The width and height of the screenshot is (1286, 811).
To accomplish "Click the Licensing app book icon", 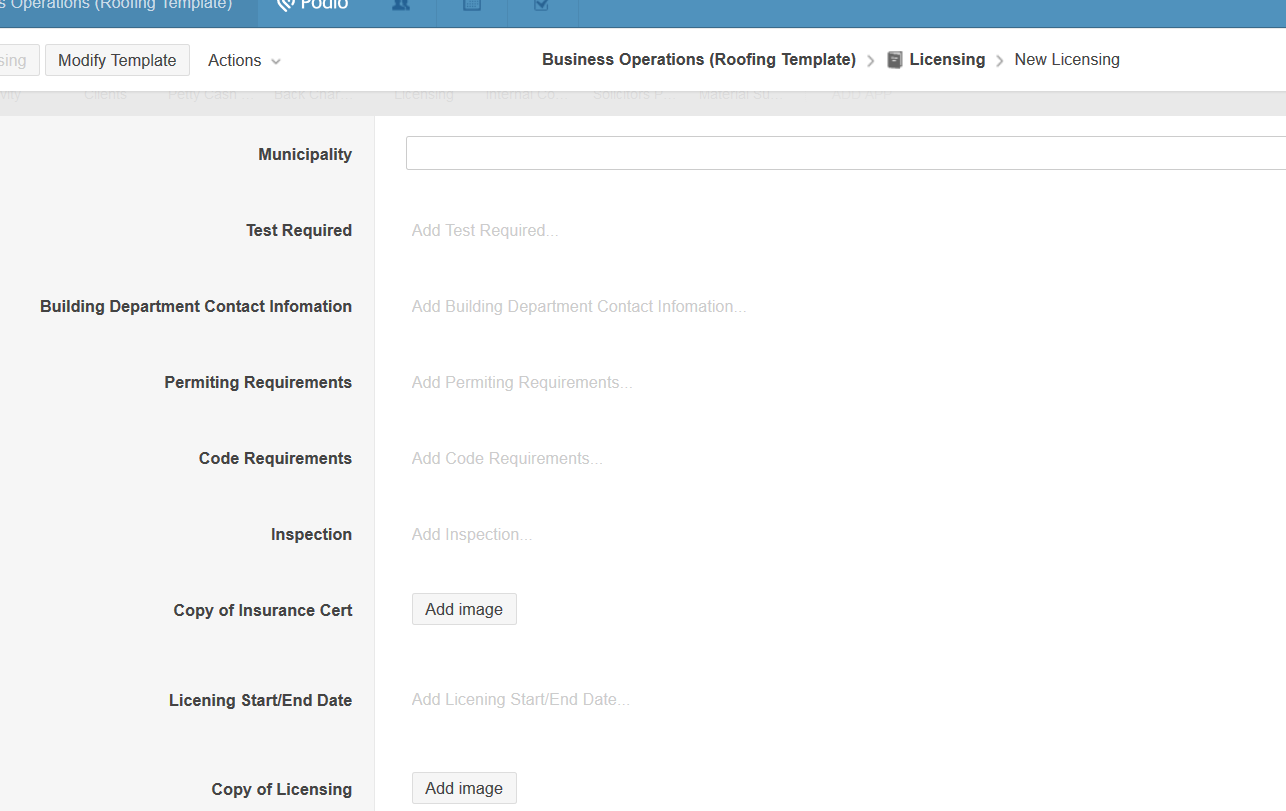I will coord(895,60).
